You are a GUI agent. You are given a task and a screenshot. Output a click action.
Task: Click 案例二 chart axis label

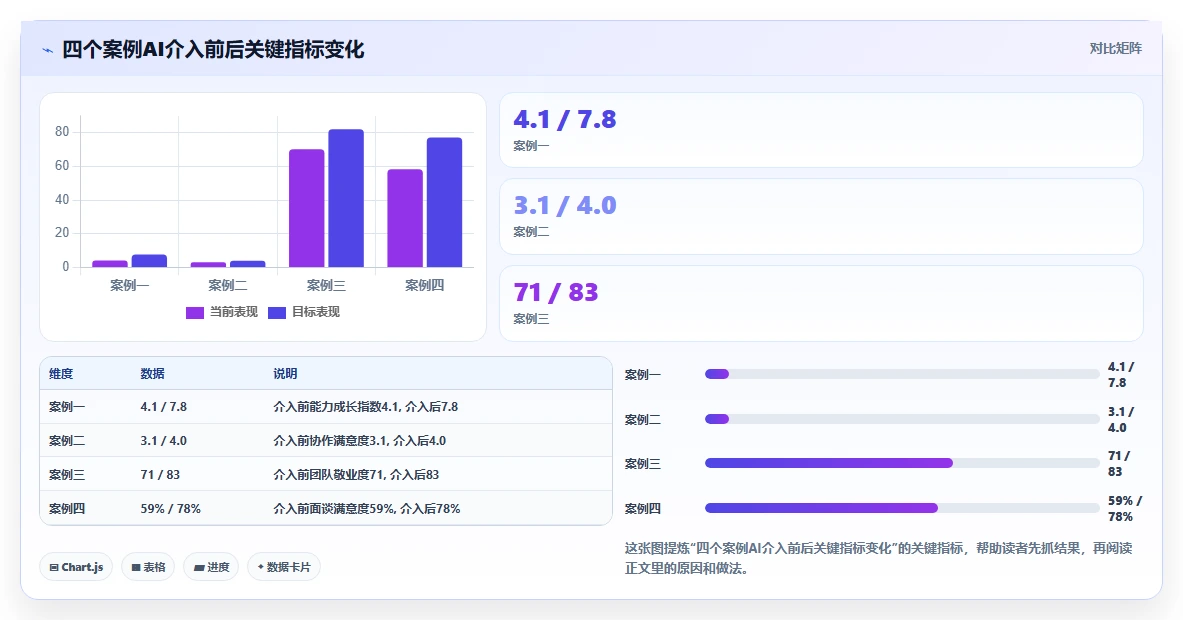tap(228, 285)
